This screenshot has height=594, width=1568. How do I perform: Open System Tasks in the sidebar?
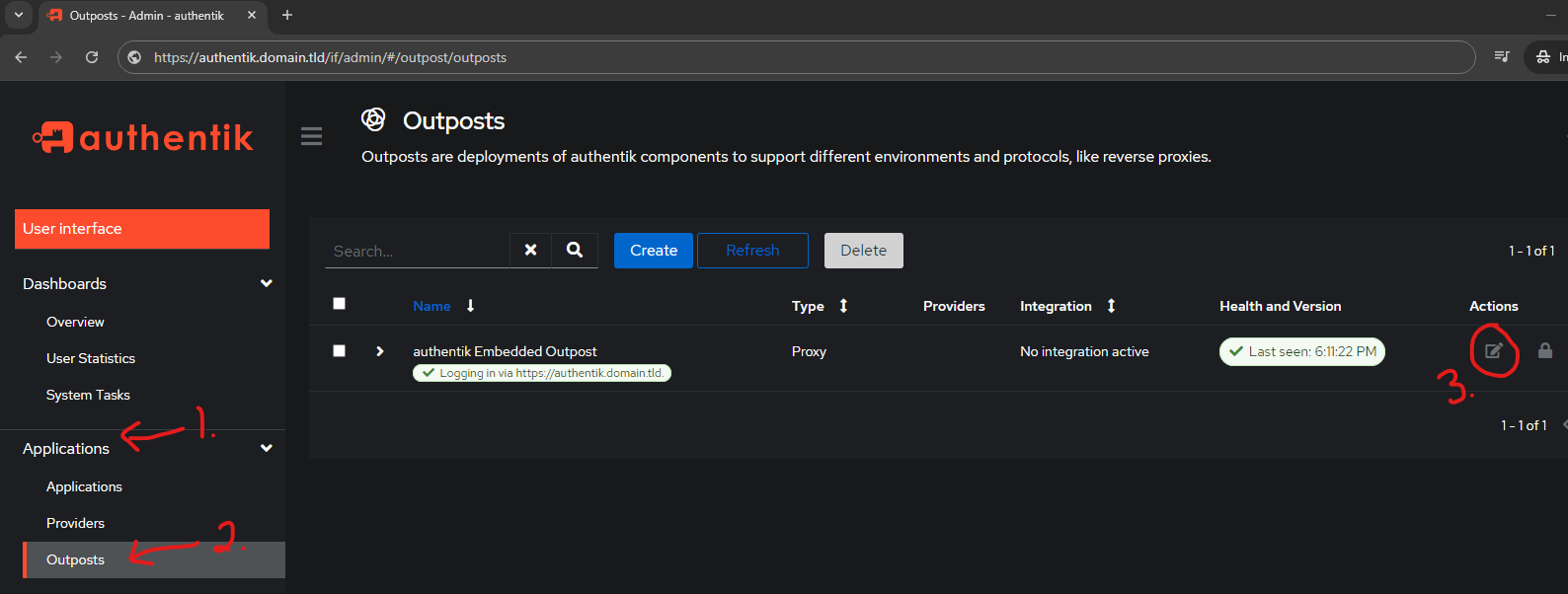click(88, 395)
